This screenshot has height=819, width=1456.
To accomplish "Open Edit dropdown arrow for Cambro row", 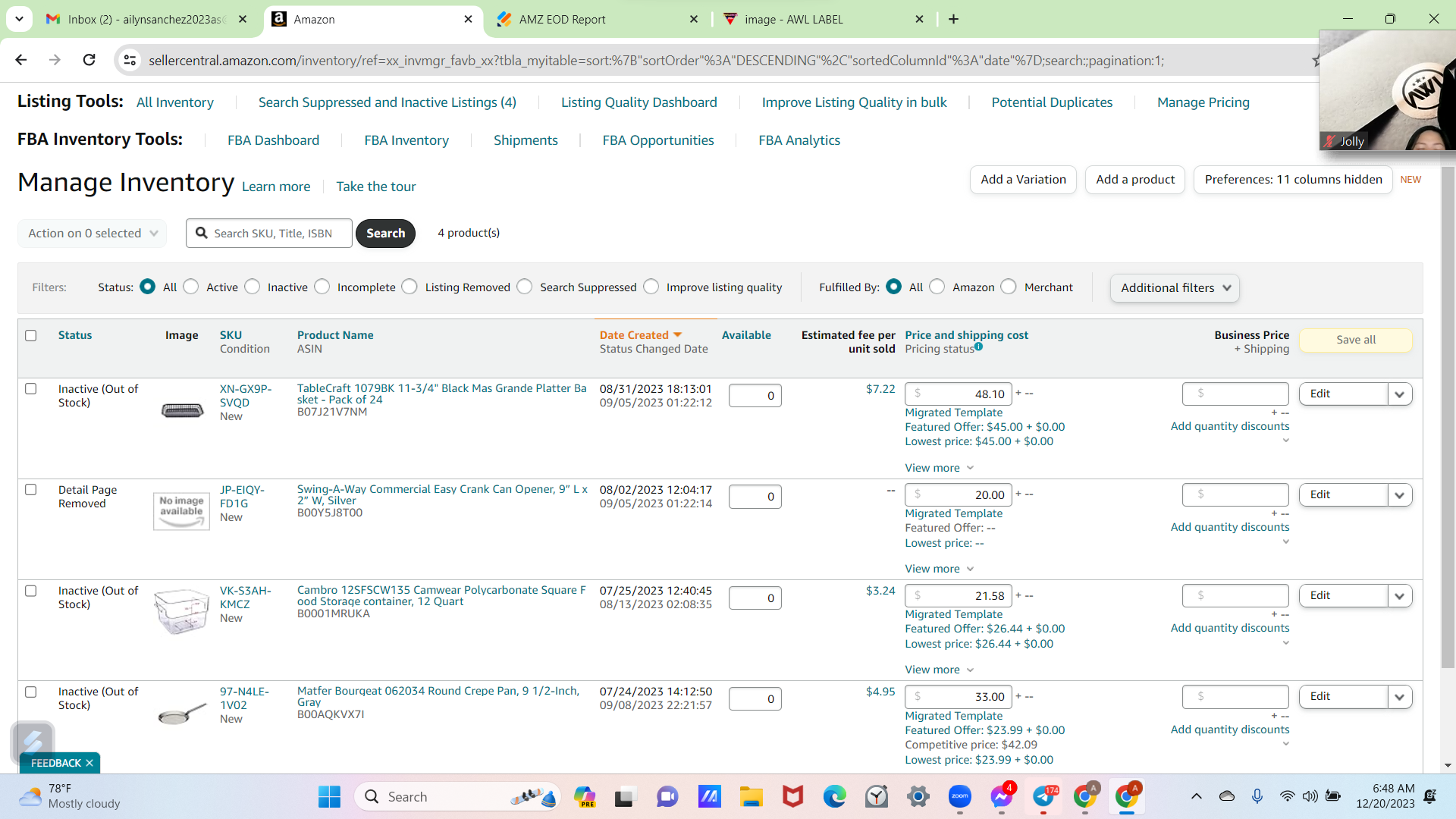I will pyautogui.click(x=1400, y=596).
